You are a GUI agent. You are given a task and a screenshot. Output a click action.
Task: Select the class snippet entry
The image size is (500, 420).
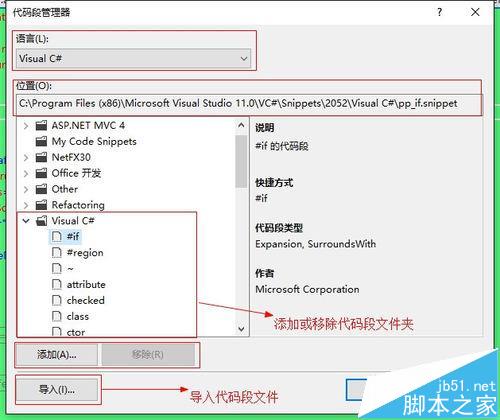78,316
